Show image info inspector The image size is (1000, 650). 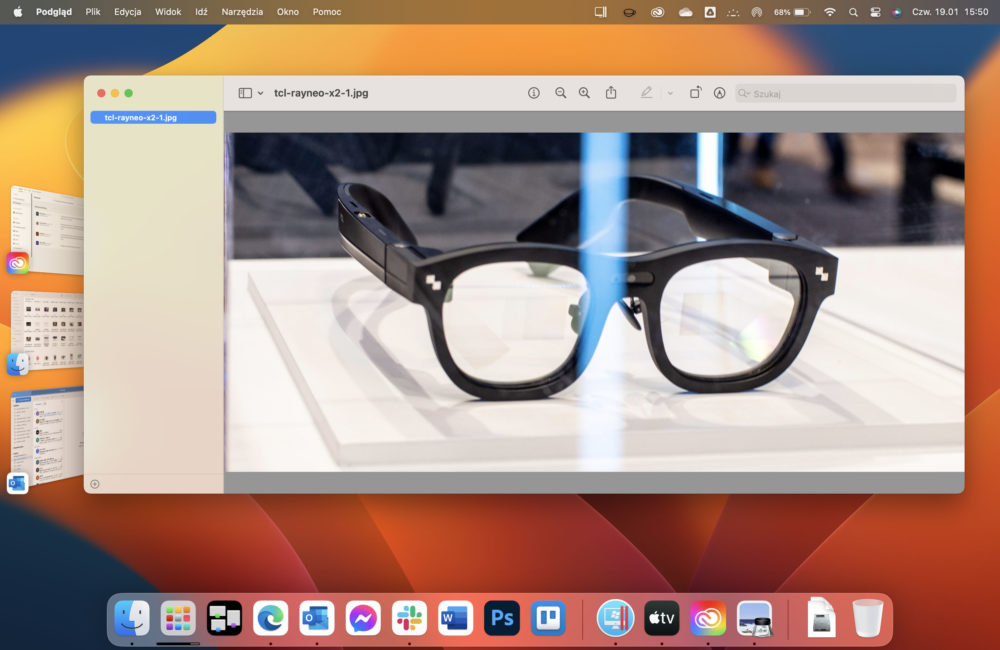tap(534, 93)
